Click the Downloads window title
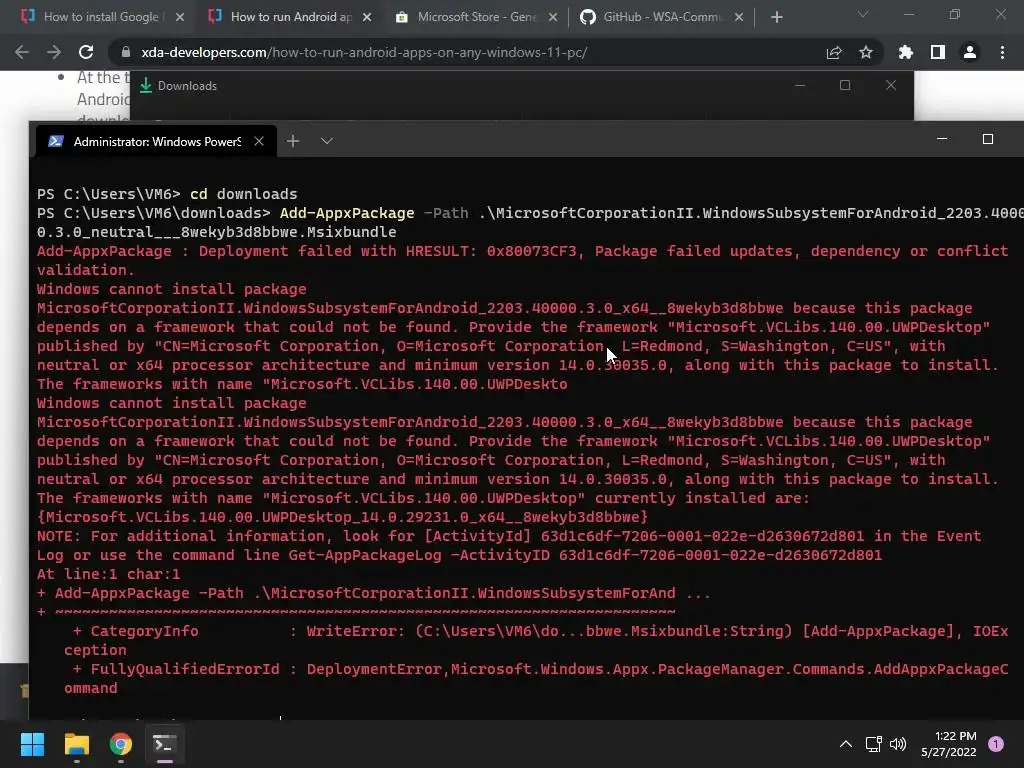 pyautogui.click(x=187, y=86)
